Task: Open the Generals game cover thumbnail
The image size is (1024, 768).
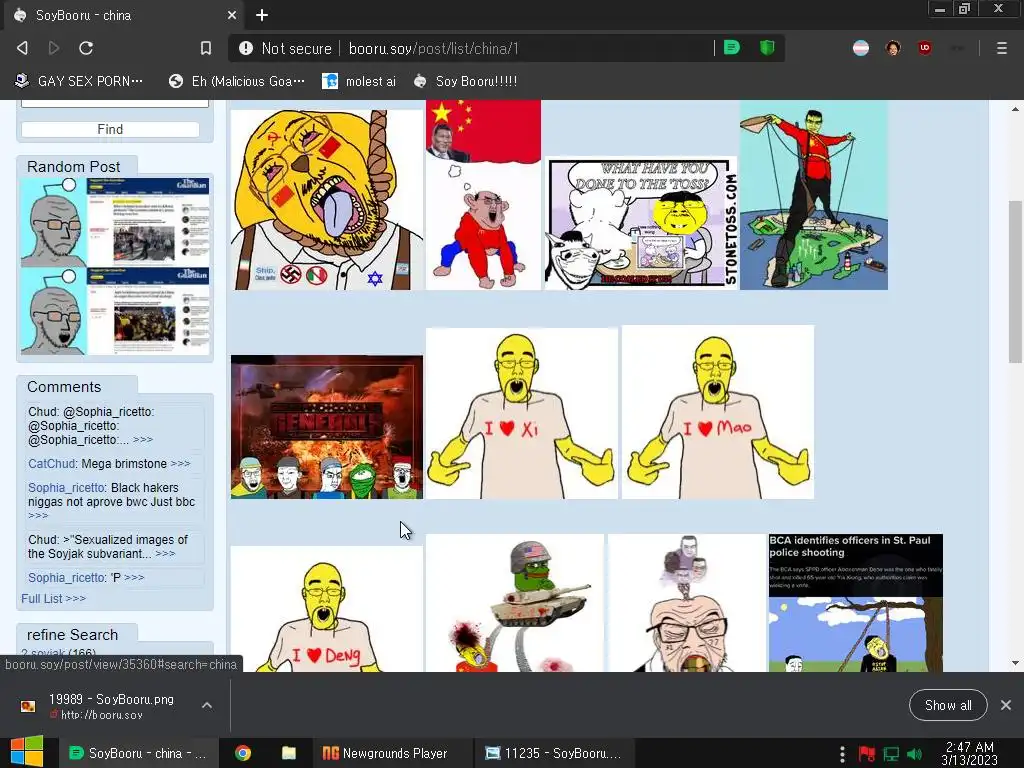Action: tap(327, 427)
